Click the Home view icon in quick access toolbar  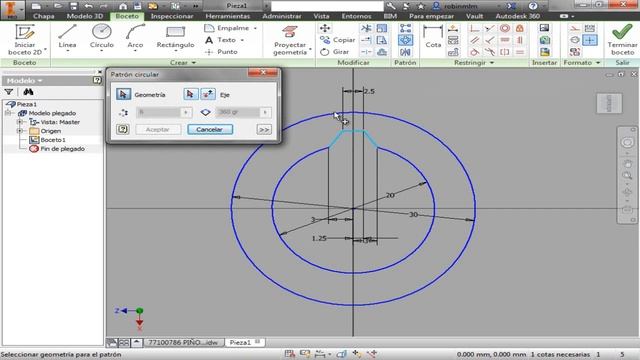tap(123, 6)
